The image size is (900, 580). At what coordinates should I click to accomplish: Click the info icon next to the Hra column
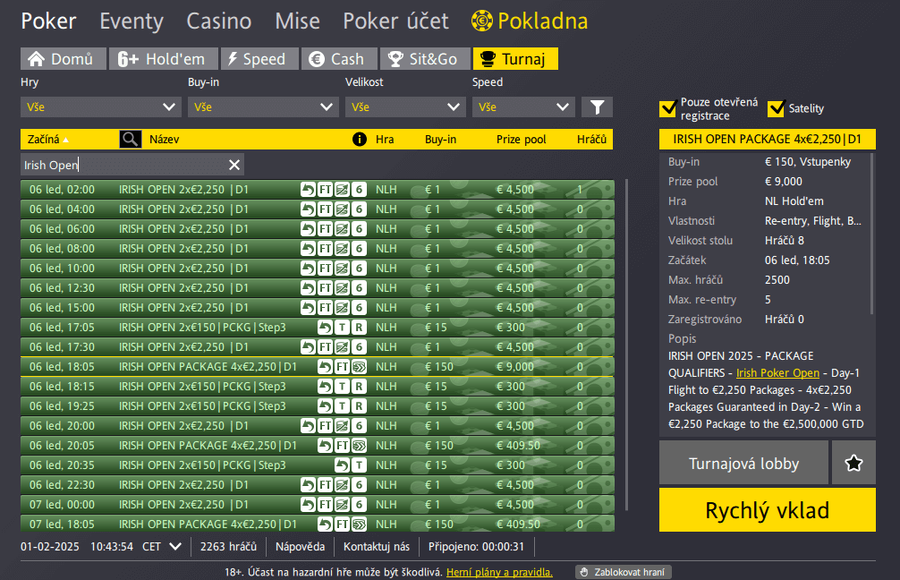click(359, 139)
